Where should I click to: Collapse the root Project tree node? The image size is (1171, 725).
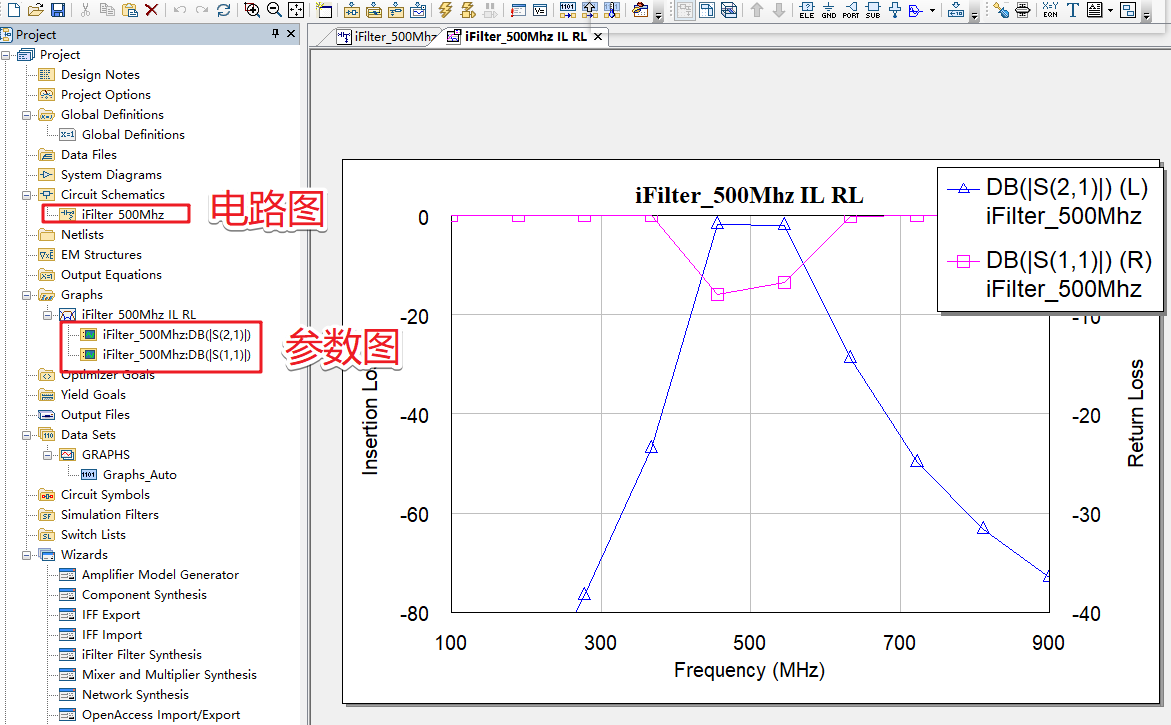pos(6,55)
